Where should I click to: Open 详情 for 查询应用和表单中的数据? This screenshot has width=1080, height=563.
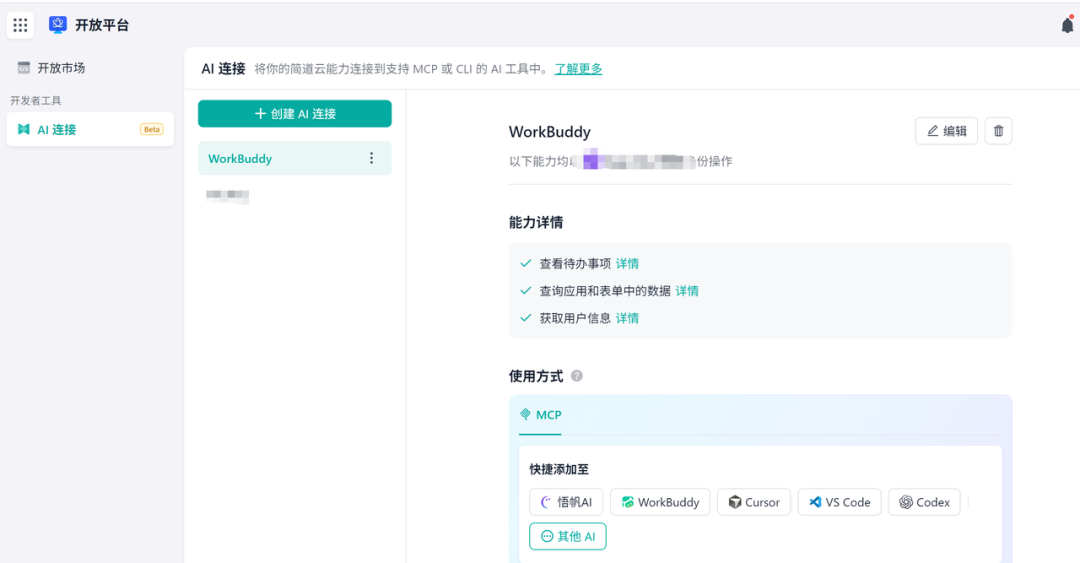[687, 291]
